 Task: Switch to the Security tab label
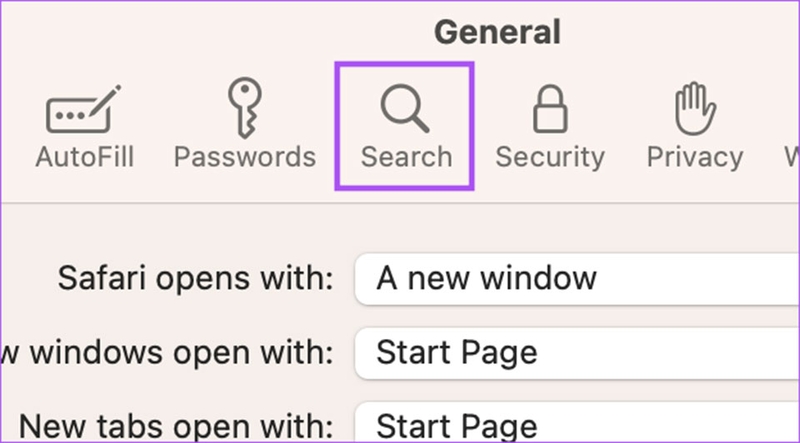[x=550, y=157]
